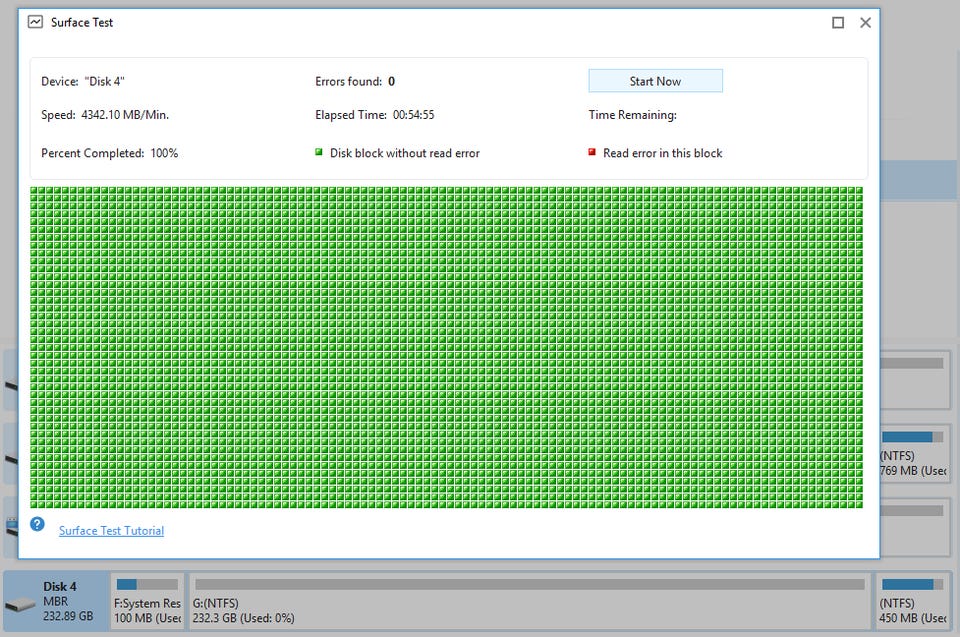The image size is (960, 637).
Task: Click the 450 MB partition usage bar
Action: [x=912, y=584]
